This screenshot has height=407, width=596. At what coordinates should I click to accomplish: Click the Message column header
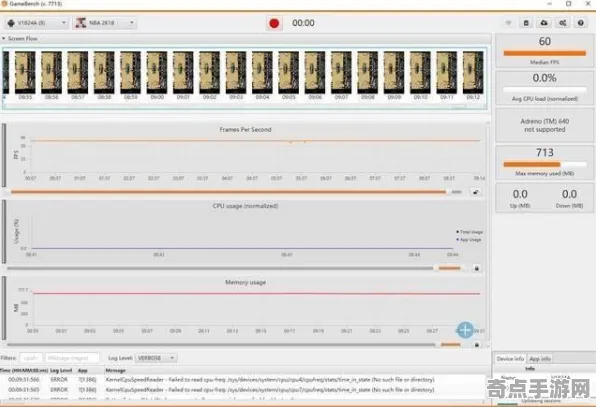(x=116, y=370)
